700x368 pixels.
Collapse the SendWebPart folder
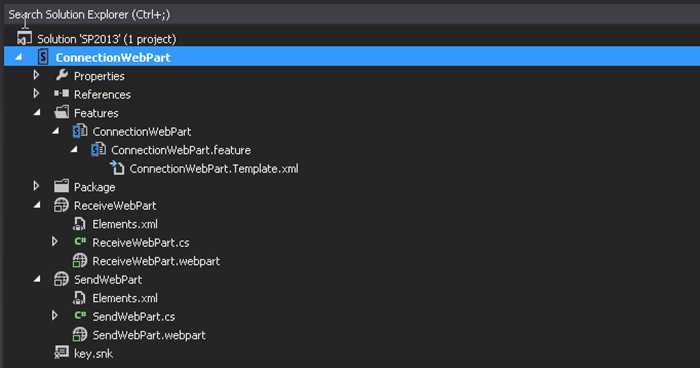coord(37,279)
